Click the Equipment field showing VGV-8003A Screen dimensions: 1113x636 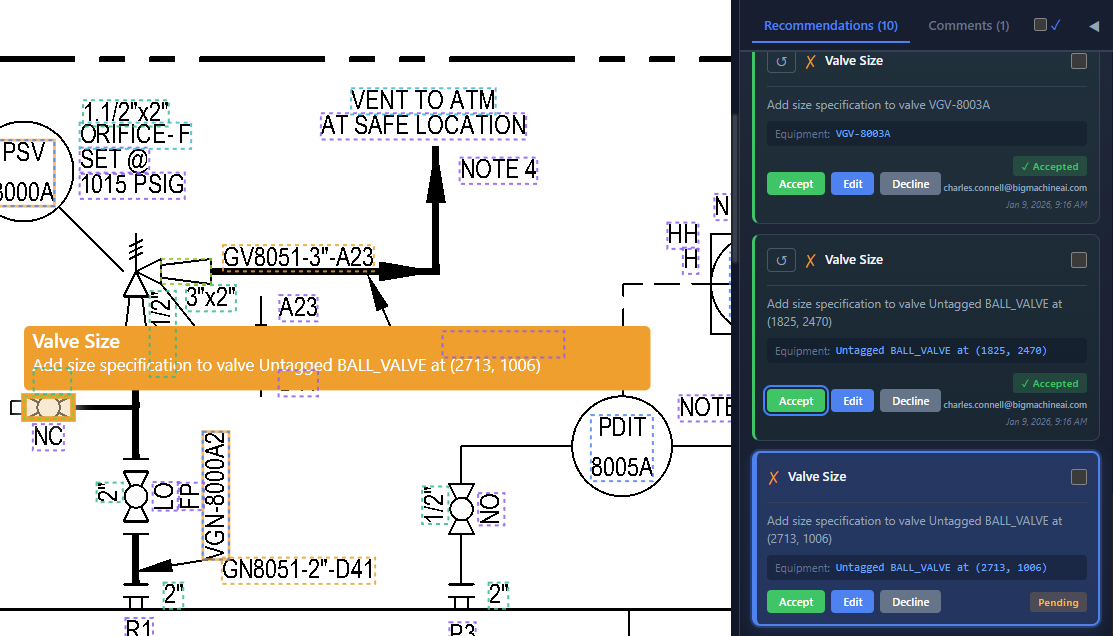click(926, 134)
